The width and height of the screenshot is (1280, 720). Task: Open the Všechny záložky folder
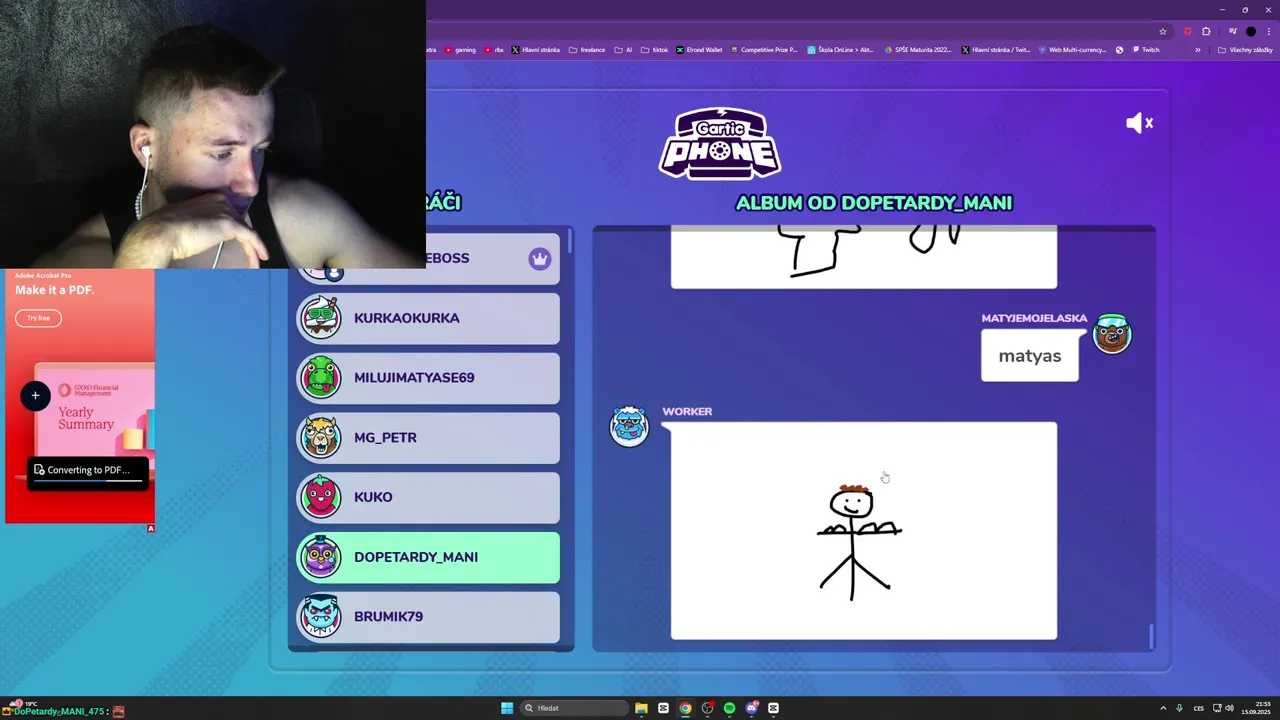tap(1245, 50)
